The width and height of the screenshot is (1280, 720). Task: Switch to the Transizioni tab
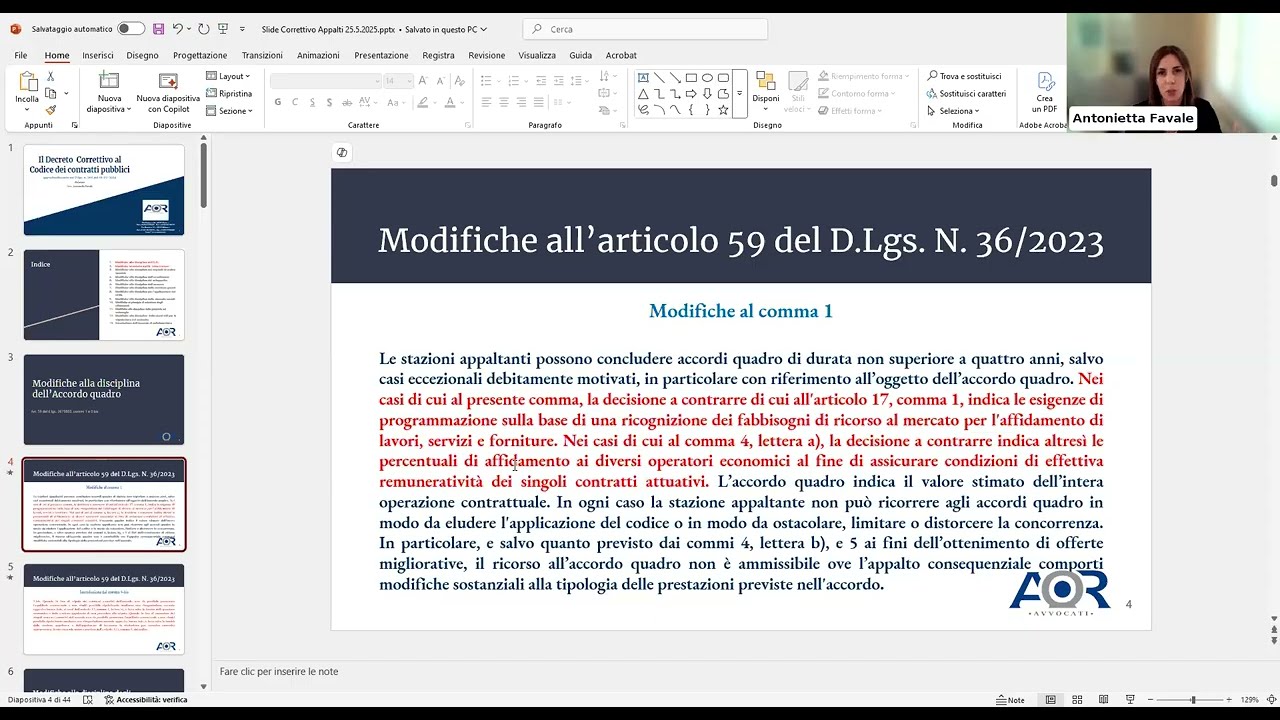(262, 55)
